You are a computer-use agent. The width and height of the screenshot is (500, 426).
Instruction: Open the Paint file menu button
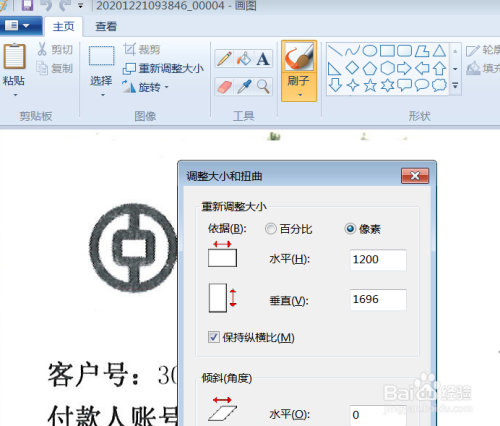tap(20, 26)
